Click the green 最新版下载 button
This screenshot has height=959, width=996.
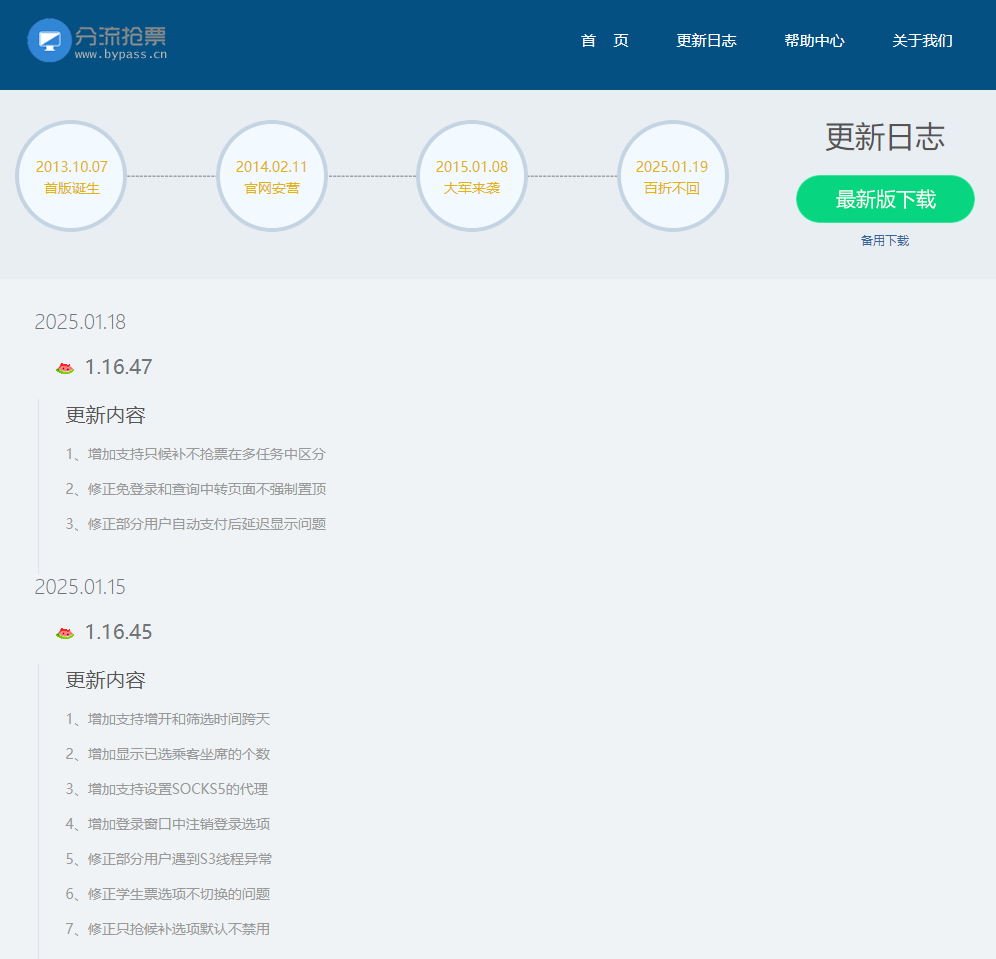[x=885, y=199]
